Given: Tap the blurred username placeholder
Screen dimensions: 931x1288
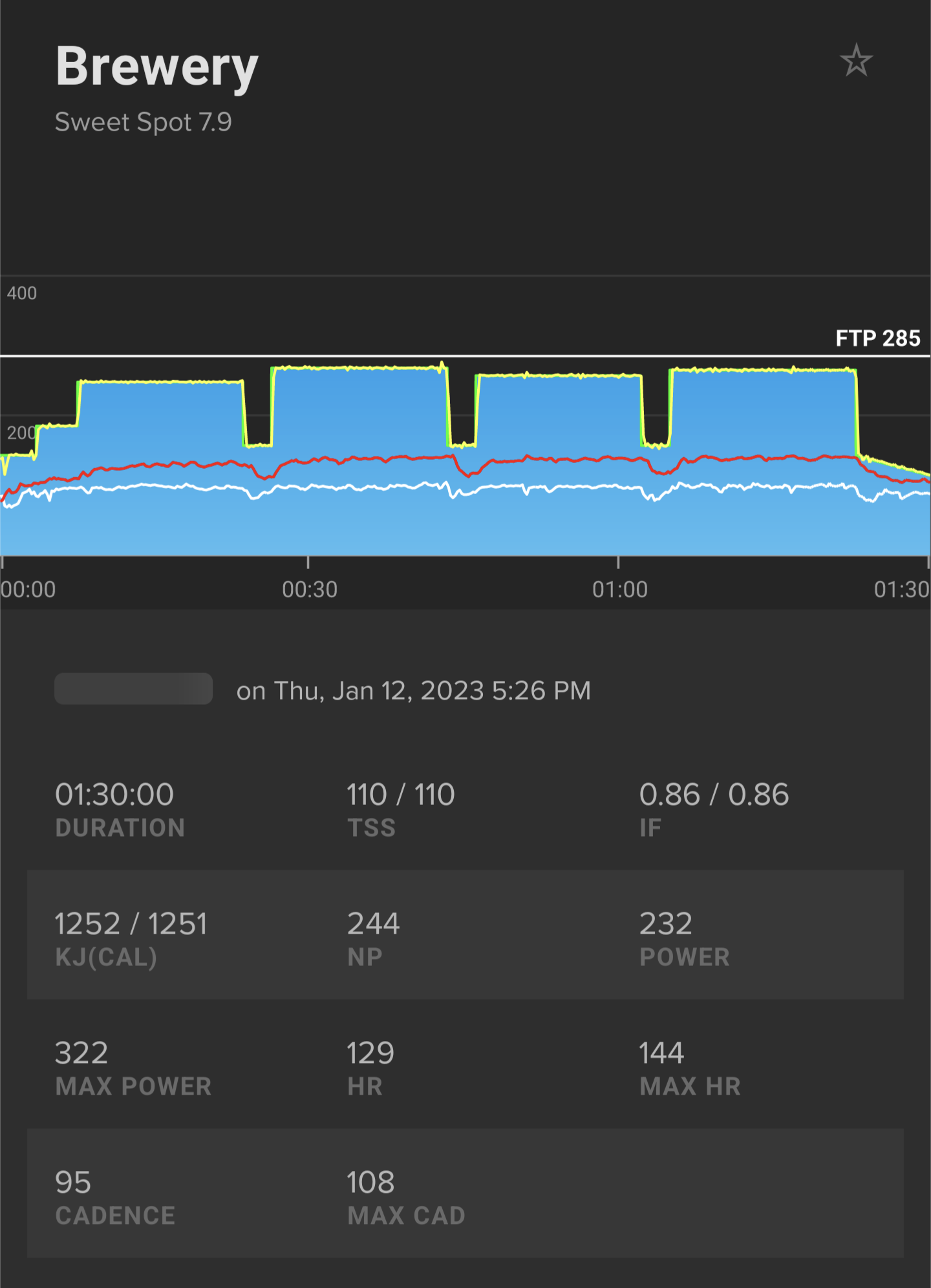Looking at the screenshot, I should 133,689.
